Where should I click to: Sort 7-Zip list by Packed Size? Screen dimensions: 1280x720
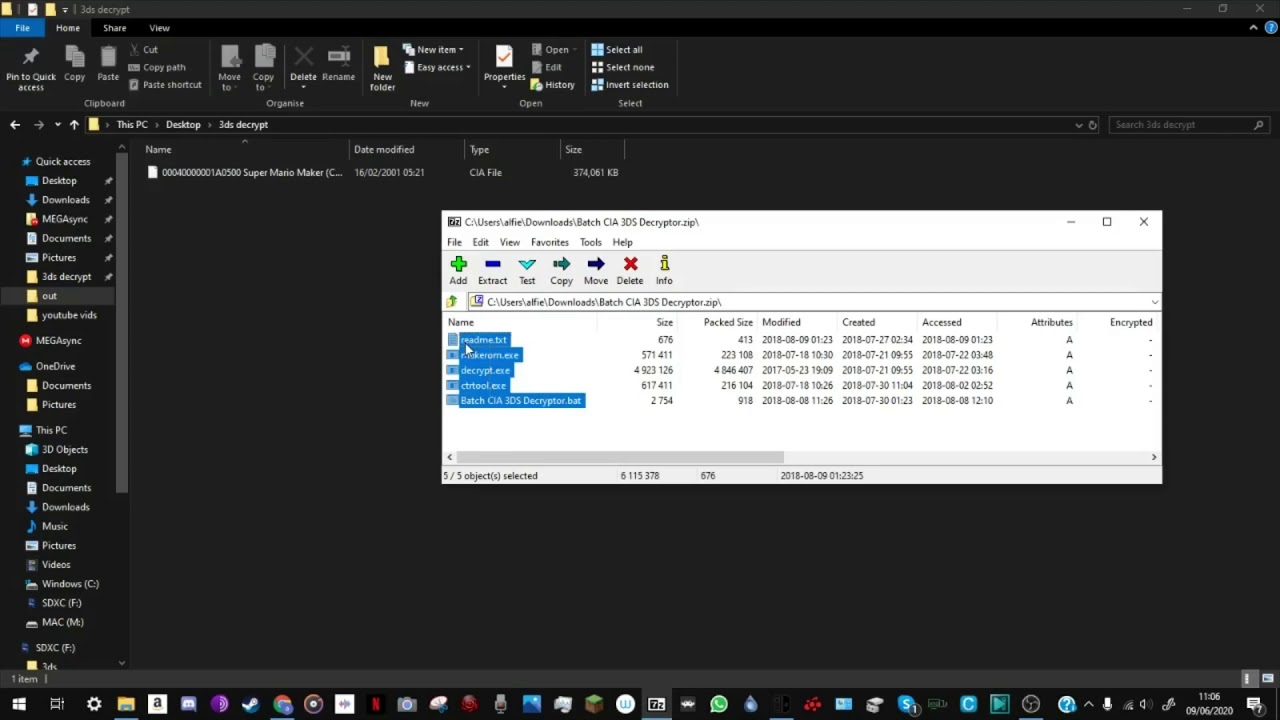[727, 322]
